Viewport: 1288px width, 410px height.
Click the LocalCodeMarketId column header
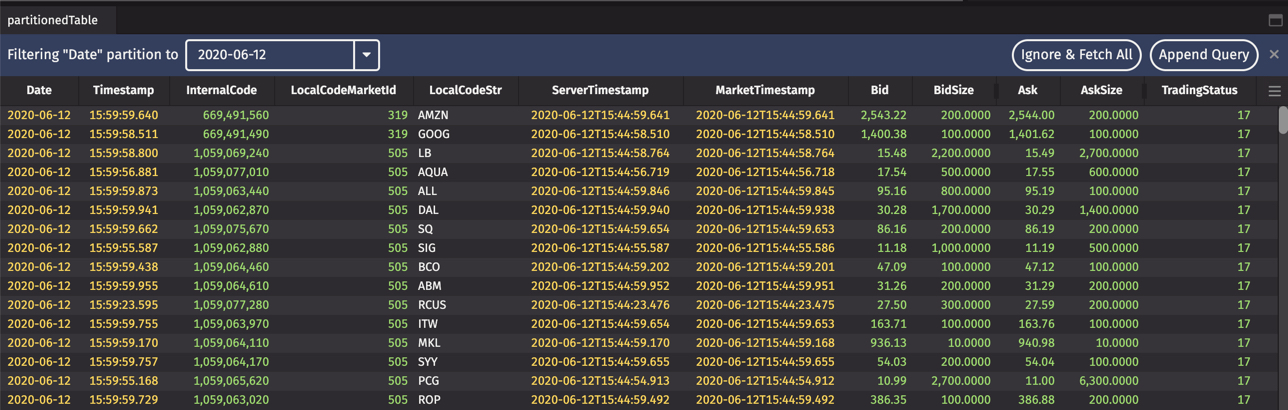click(x=343, y=90)
